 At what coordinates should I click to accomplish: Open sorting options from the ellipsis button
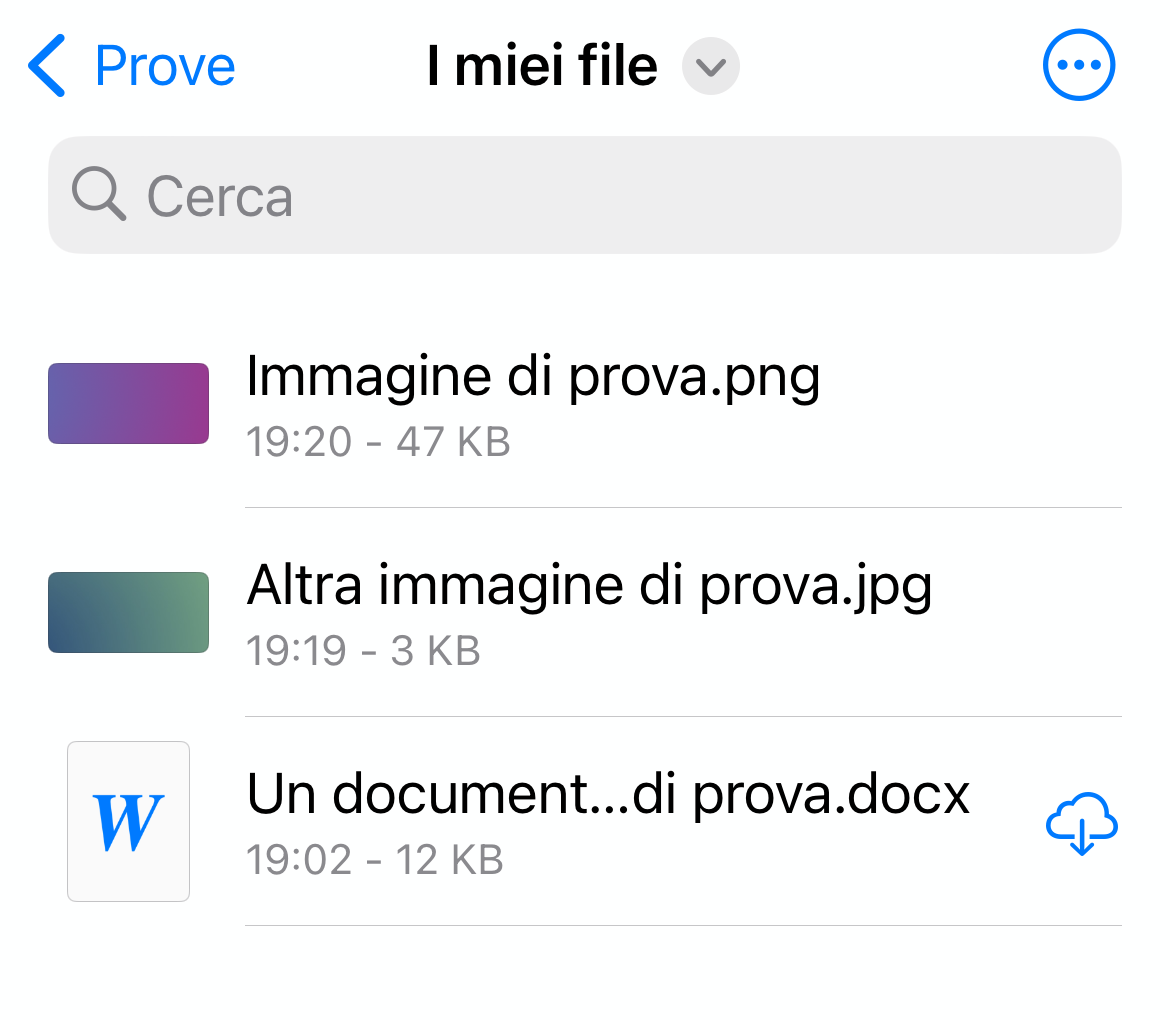(x=1078, y=64)
